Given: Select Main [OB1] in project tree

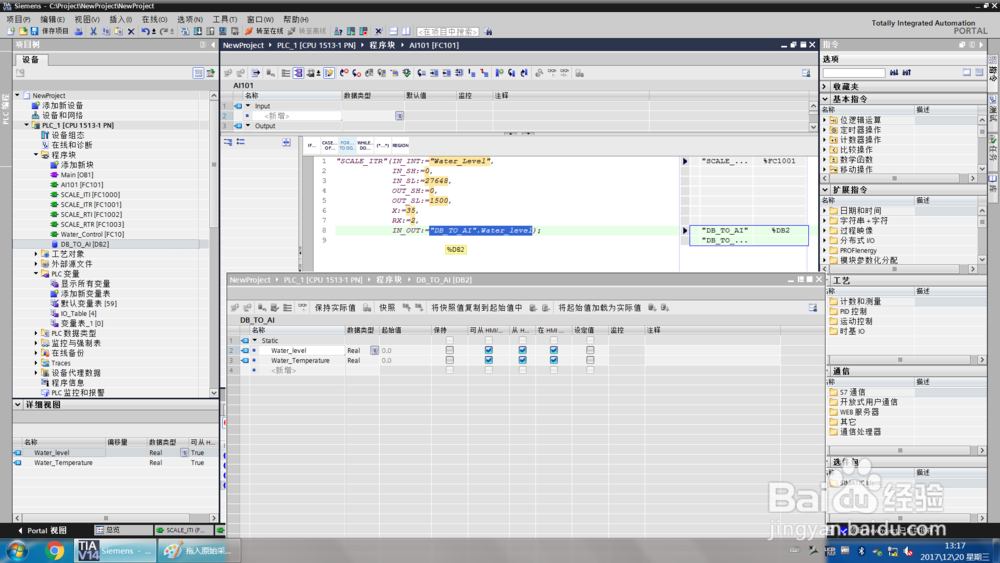Looking at the screenshot, I should click(x=77, y=175).
